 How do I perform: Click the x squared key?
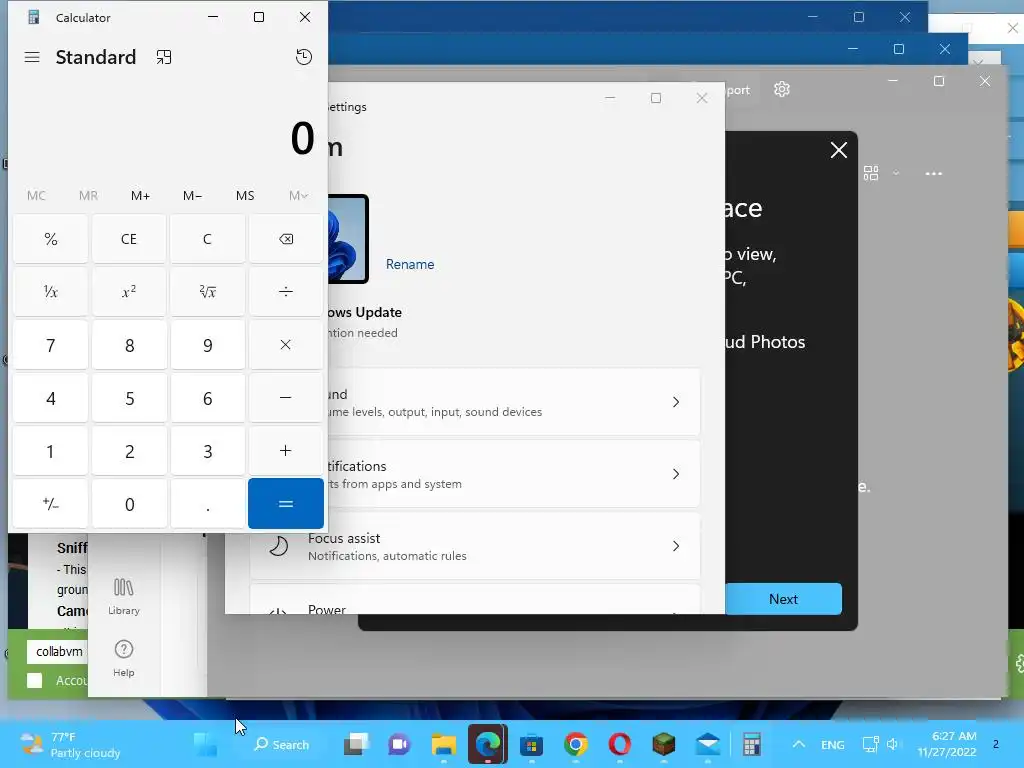tap(129, 291)
